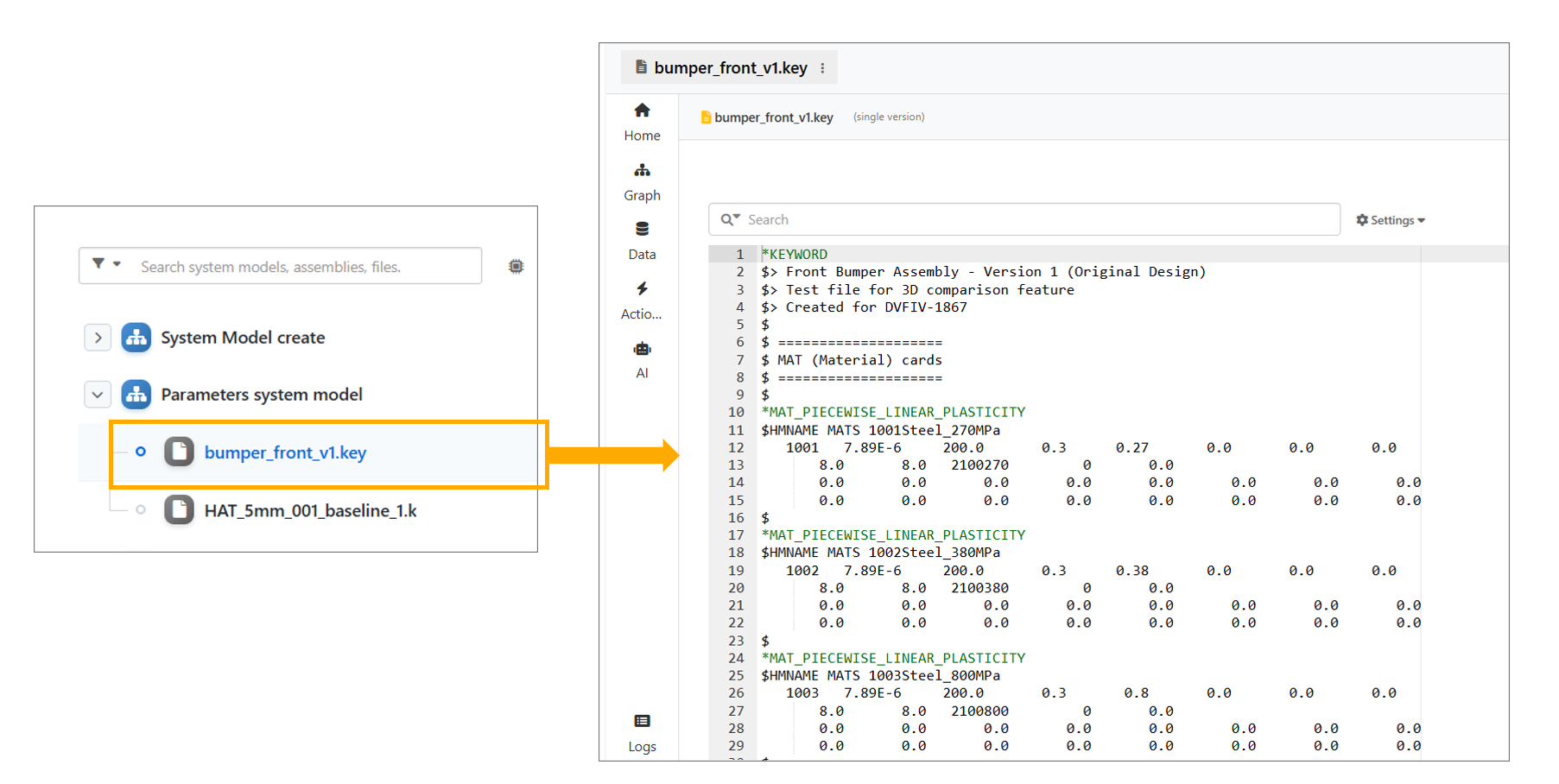1559x784 pixels.
Task: Select the bumper_front_v1.key tab
Action: click(x=729, y=68)
